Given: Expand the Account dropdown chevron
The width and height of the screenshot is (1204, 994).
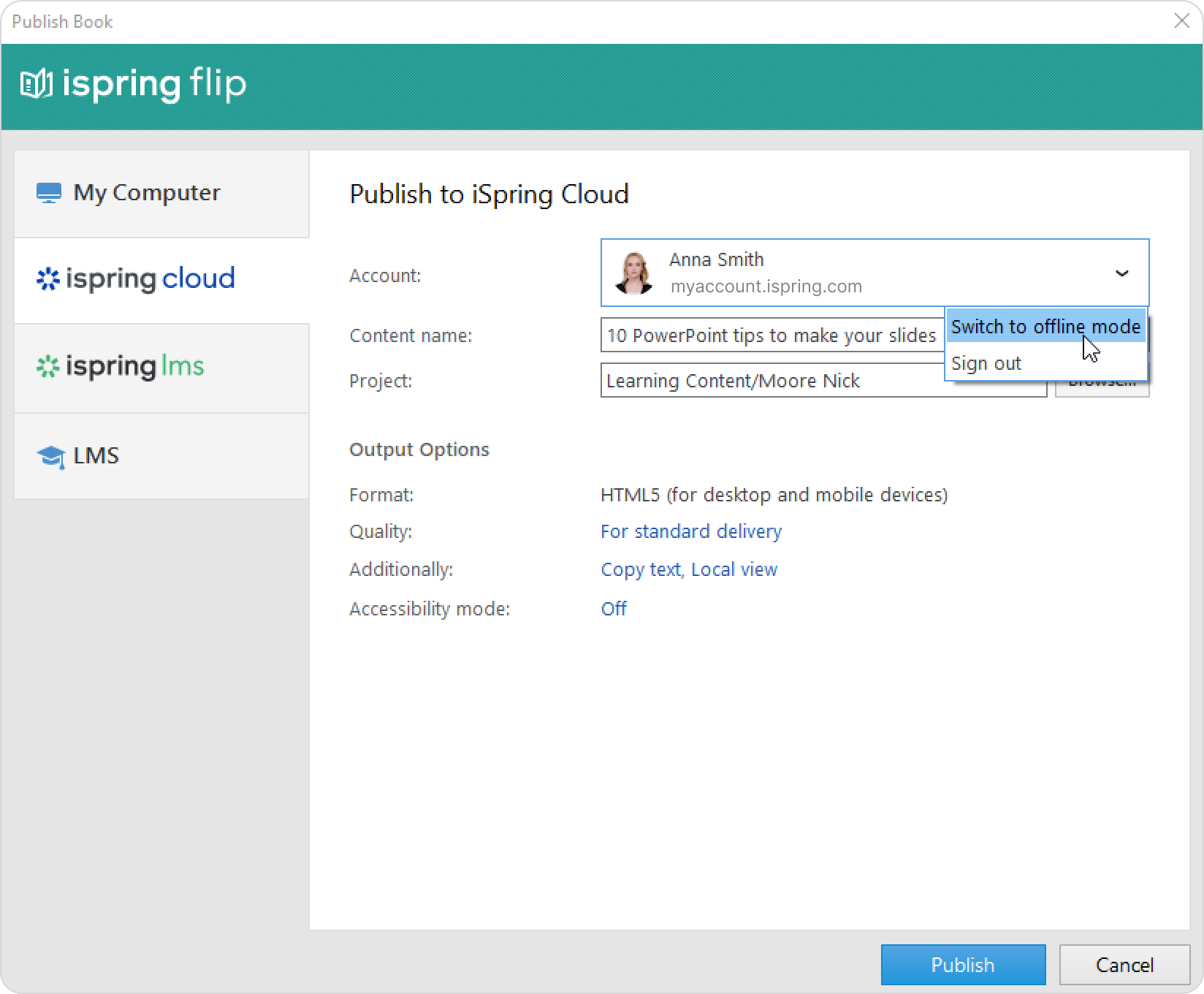Looking at the screenshot, I should (1121, 273).
